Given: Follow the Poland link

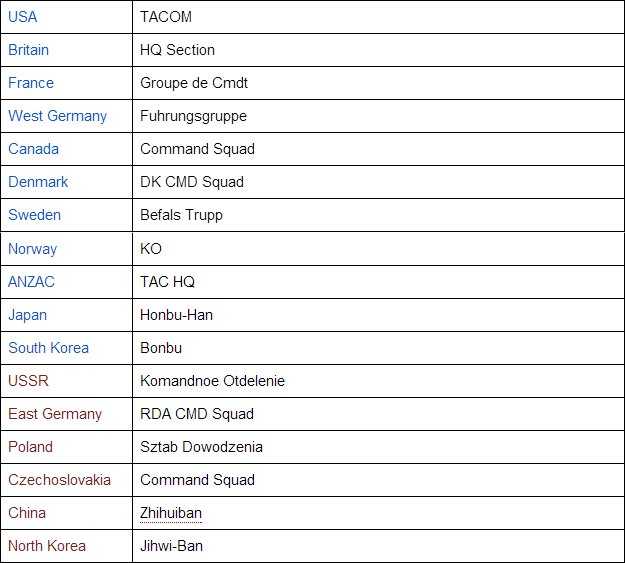Looking at the screenshot, I should coord(30,447).
